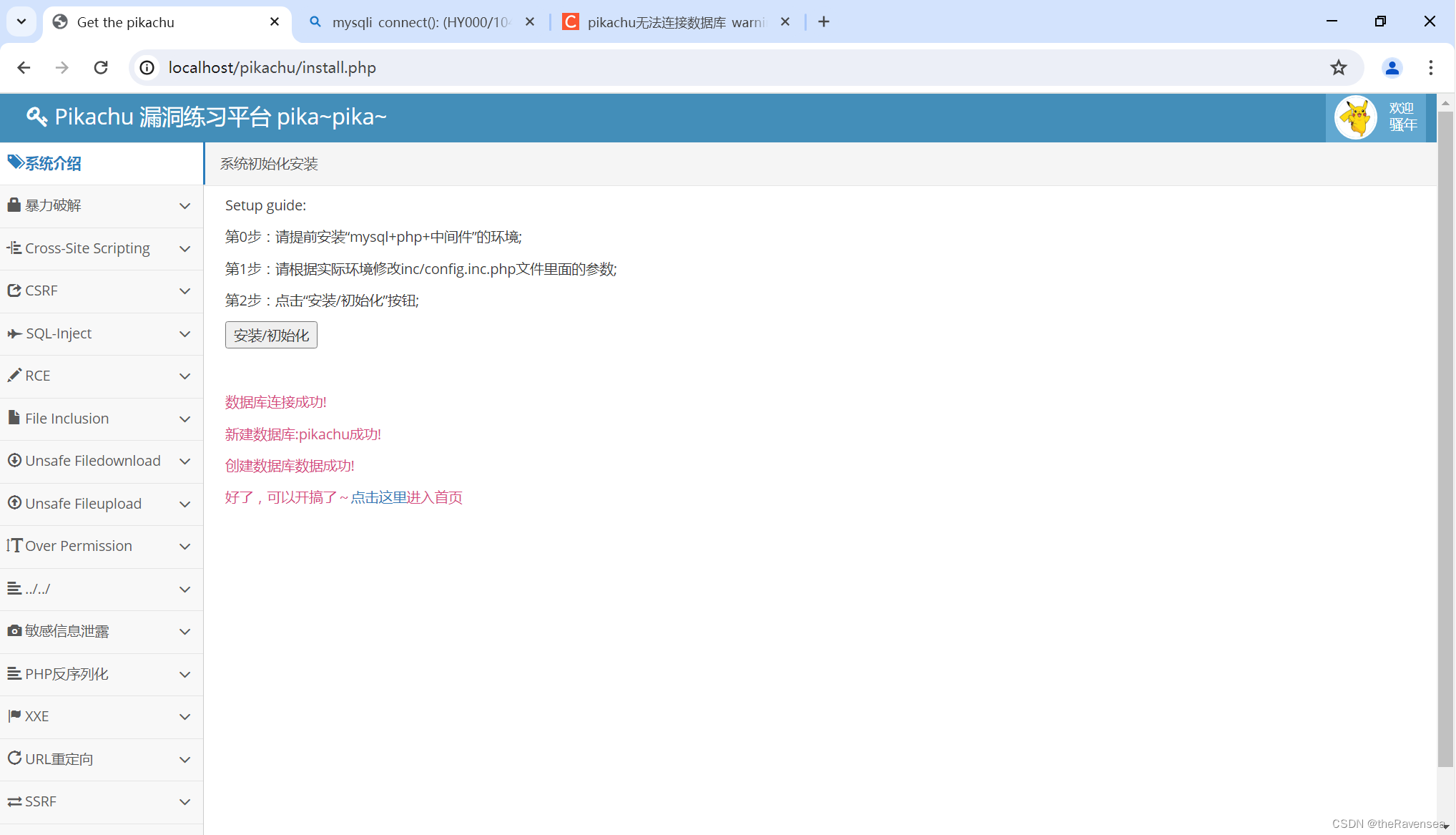1456x835 pixels.
Task: Click the RCE pencil icon
Action: (14, 375)
